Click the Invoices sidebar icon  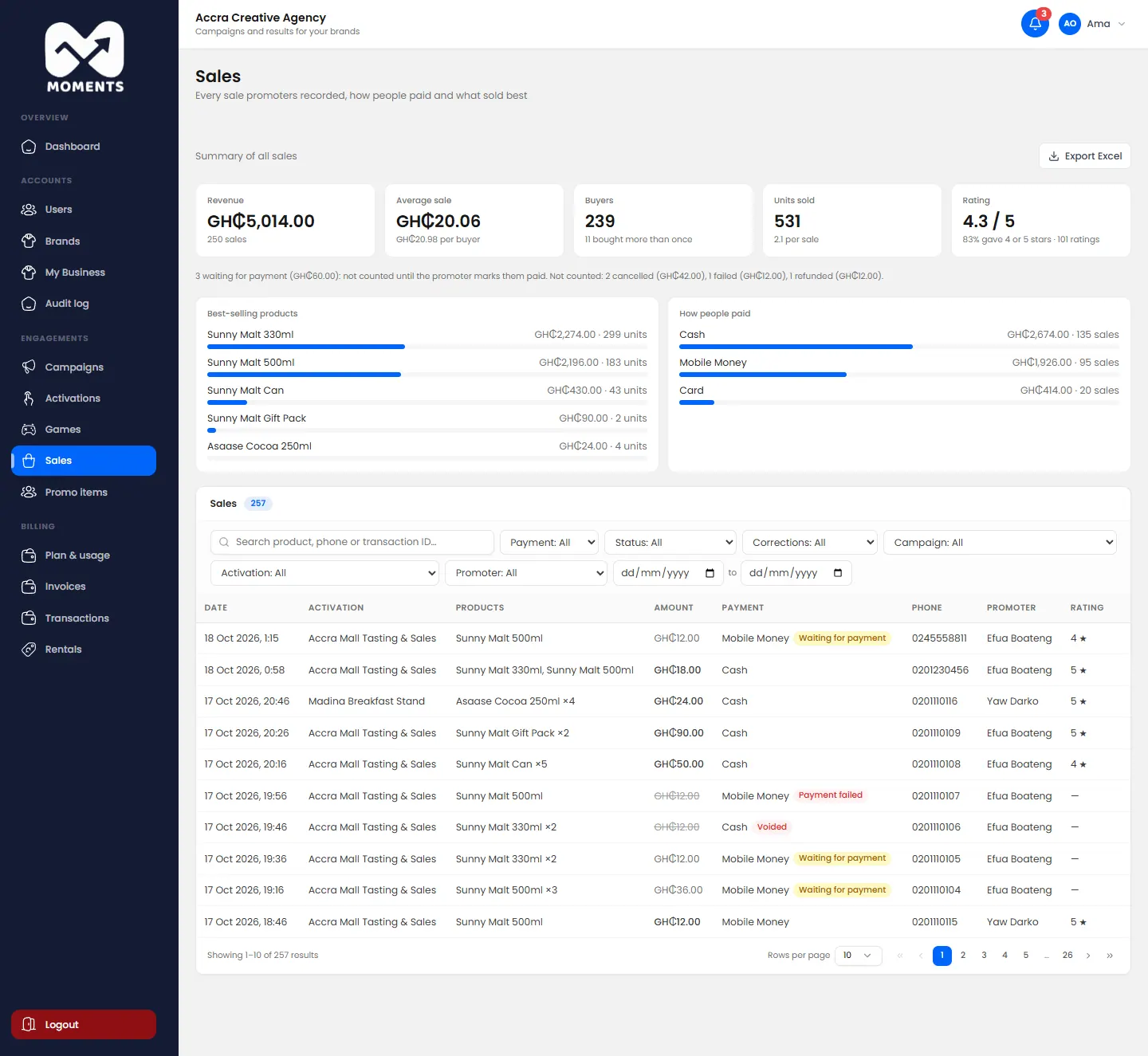point(29,587)
